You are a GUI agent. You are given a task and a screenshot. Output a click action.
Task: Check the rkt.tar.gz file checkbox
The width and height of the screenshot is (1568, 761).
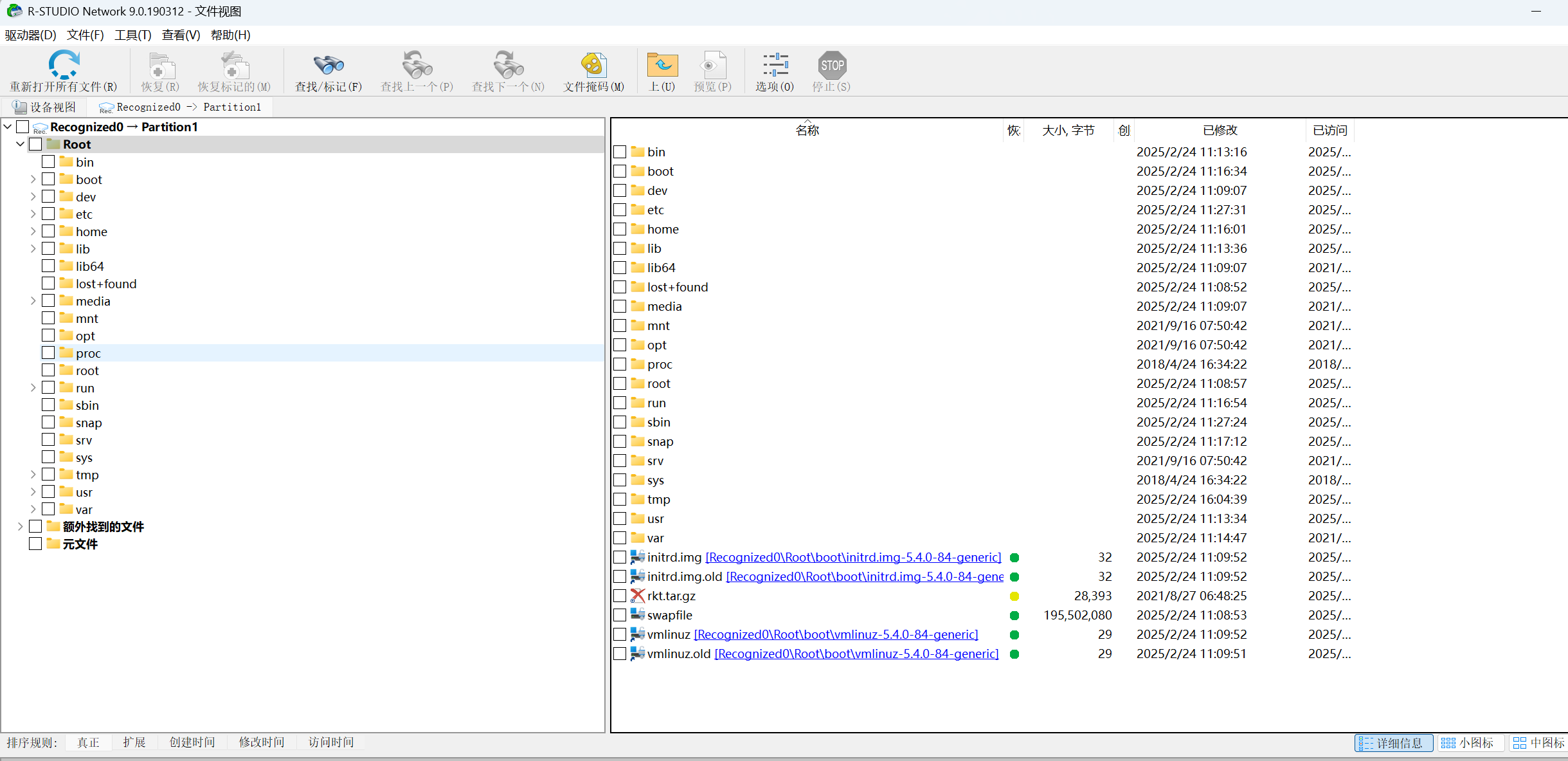tap(620, 596)
